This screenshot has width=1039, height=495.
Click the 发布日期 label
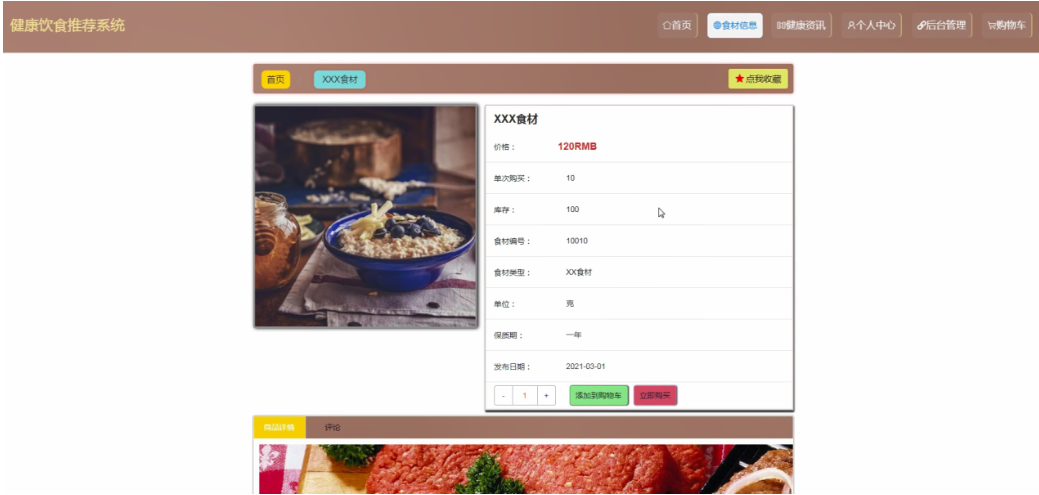(x=512, y=367)
